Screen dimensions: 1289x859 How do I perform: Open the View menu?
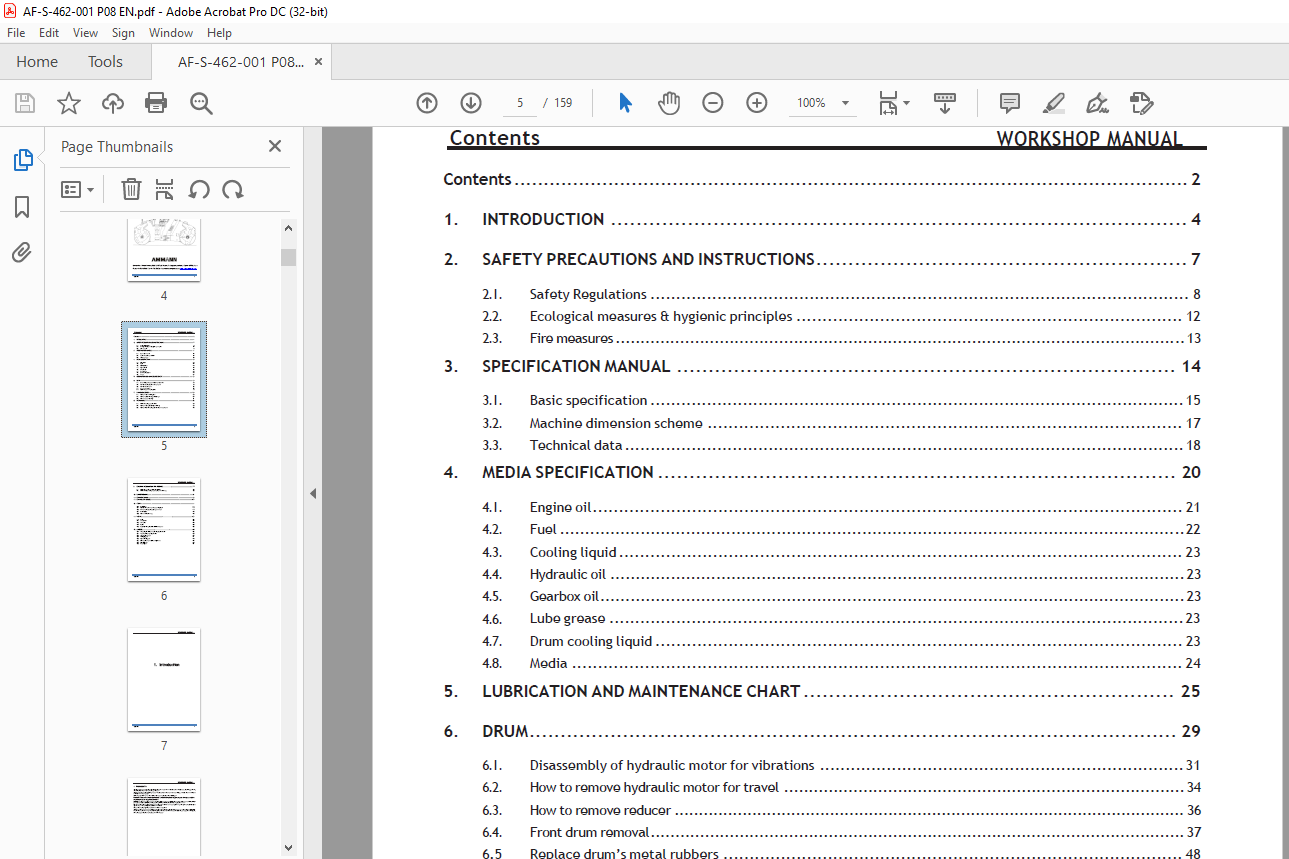(86, 33)
